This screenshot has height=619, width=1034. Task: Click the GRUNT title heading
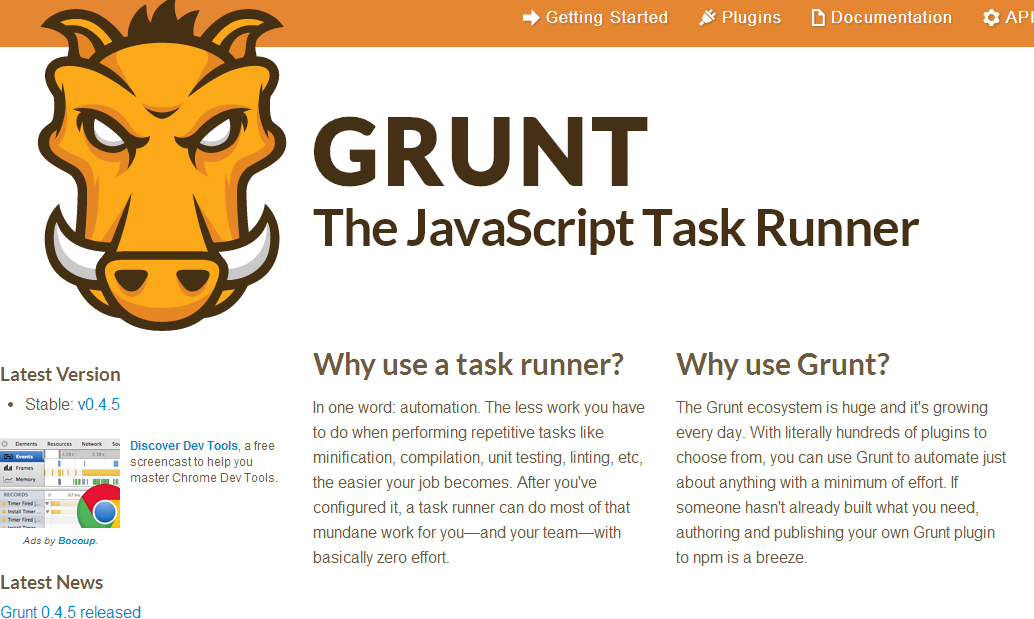[x=480, y=152]
